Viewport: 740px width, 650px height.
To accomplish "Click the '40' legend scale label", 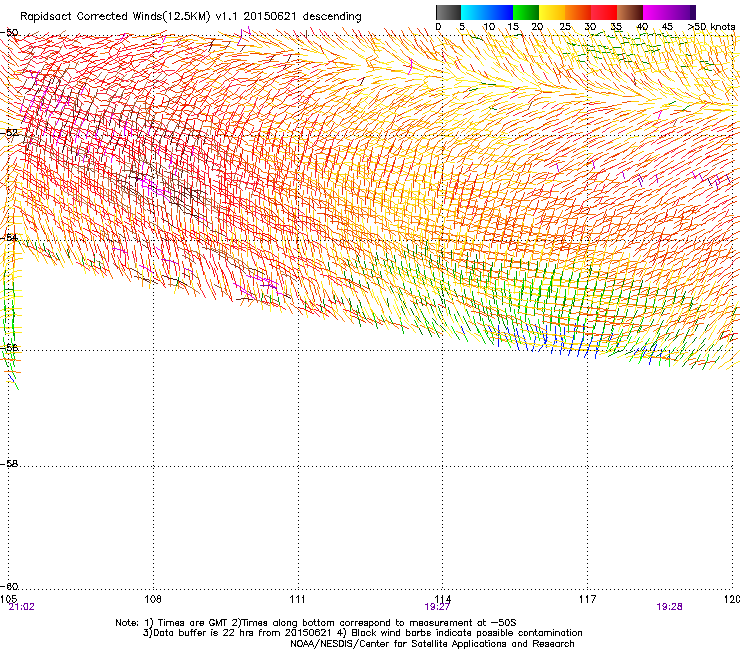I will click(642, 27).
